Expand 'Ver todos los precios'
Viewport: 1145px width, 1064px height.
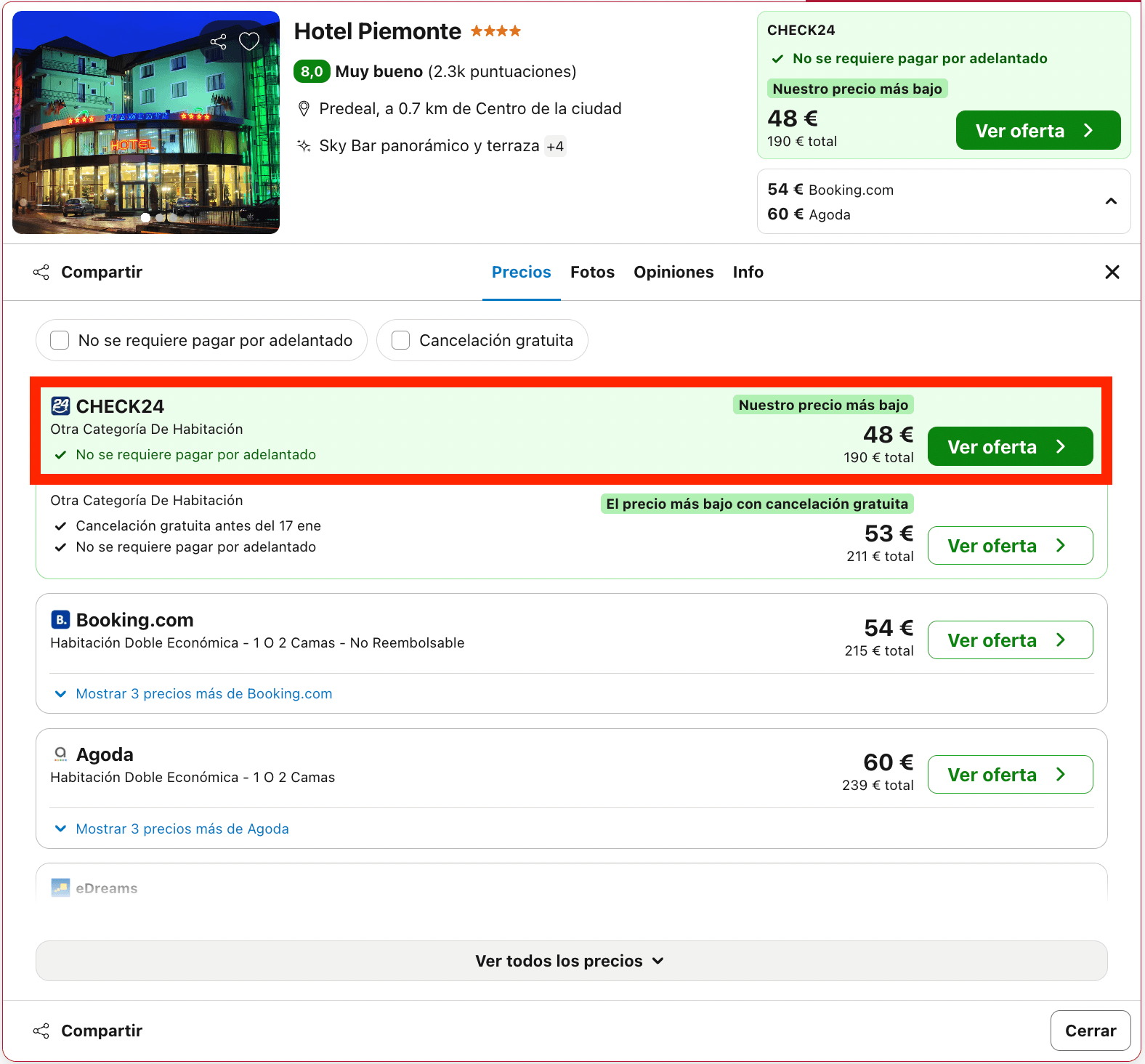click(x=572, y=961)
